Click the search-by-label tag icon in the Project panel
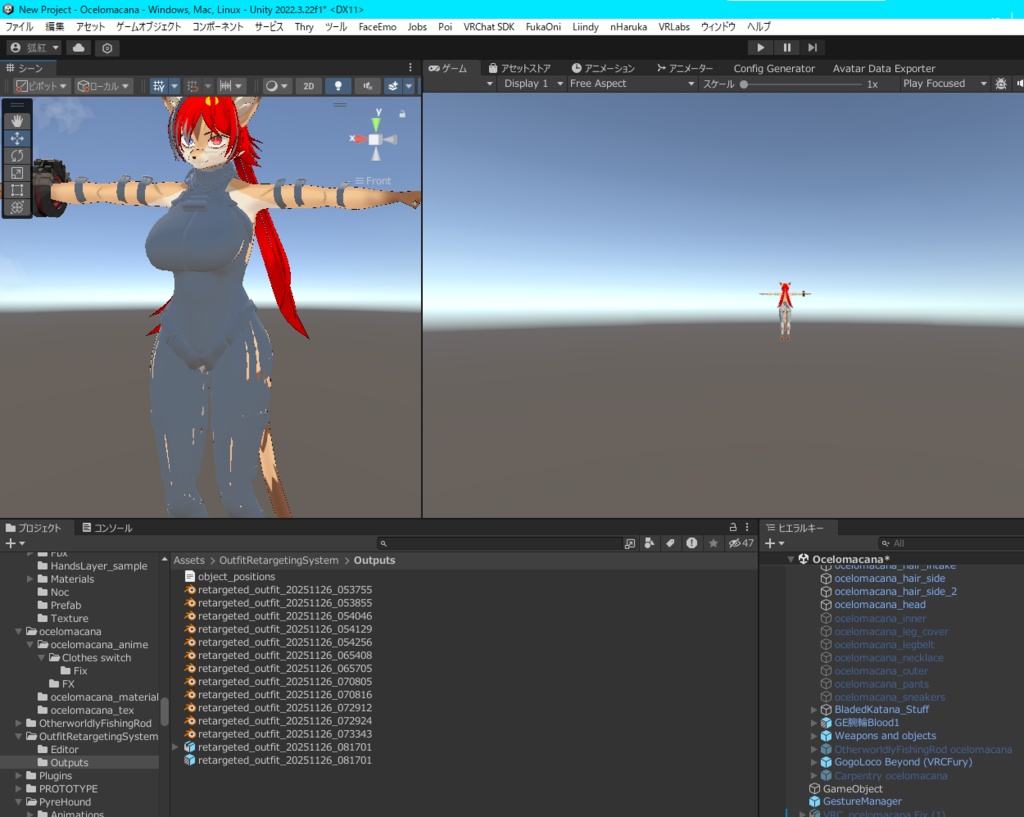Viewport: 1024px width, 817px height. click(x=670, y=543)
